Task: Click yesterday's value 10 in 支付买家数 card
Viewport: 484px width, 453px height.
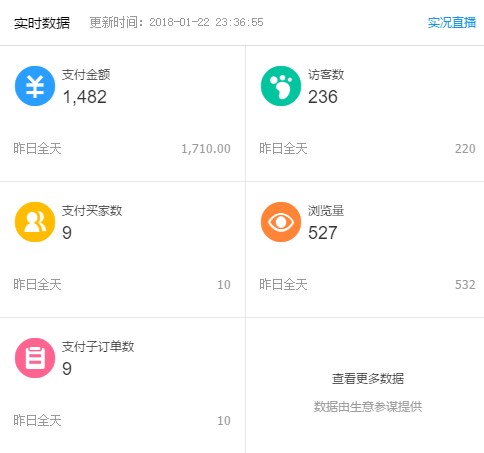Action: click(x=224, y=285)
